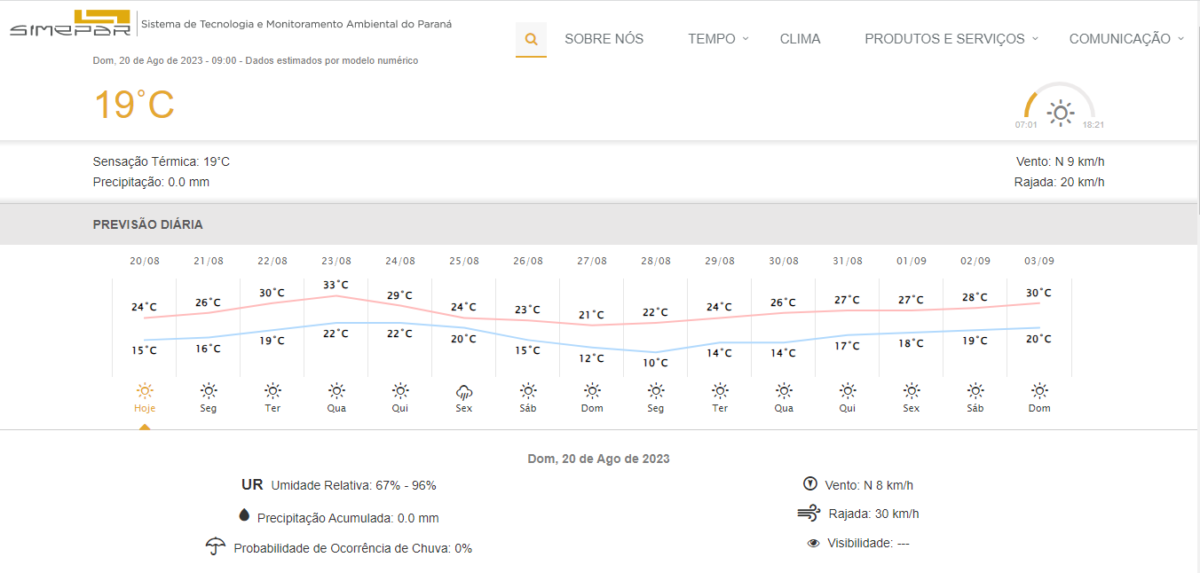The height and width of the screenshot is (573, 1200).
Task: Click the sunrise-sunset arc sun icon
Action: coord(1060,111)
